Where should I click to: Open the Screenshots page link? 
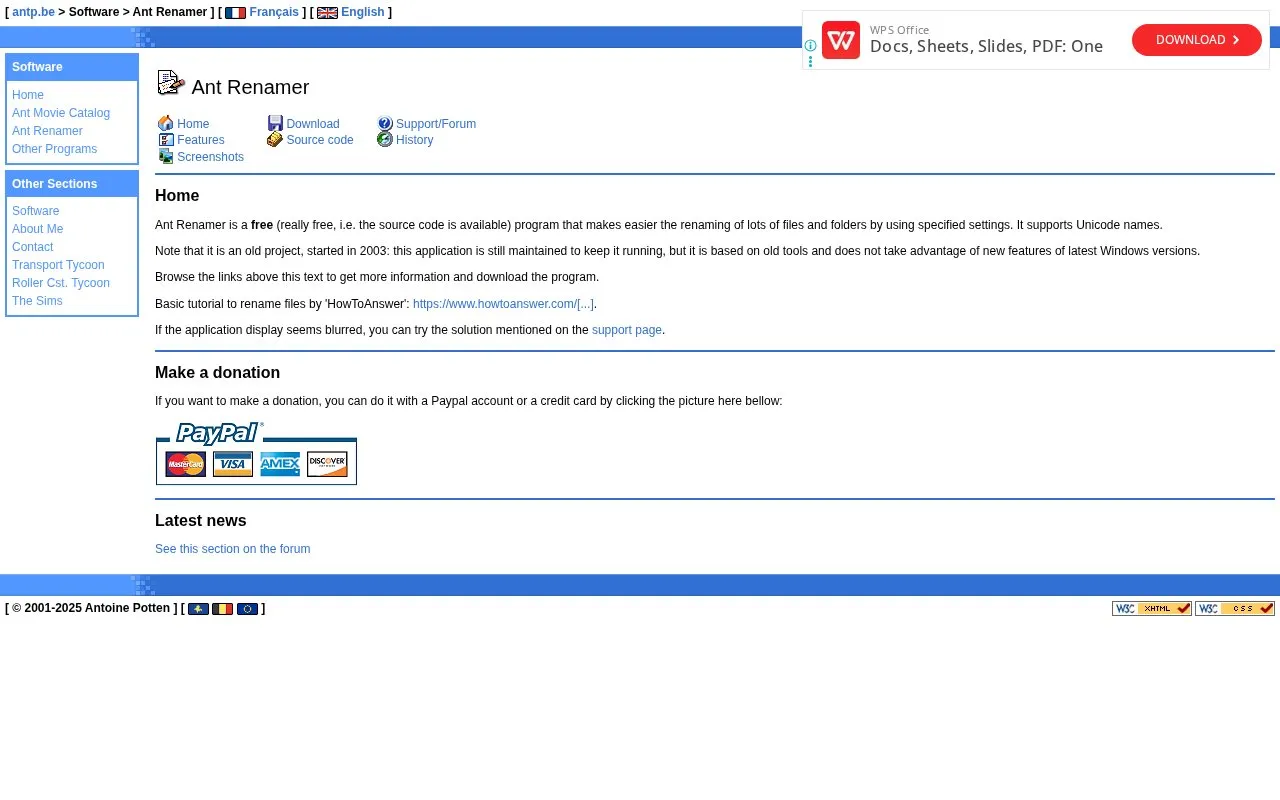pyautogui.click(x=210, y=157)
